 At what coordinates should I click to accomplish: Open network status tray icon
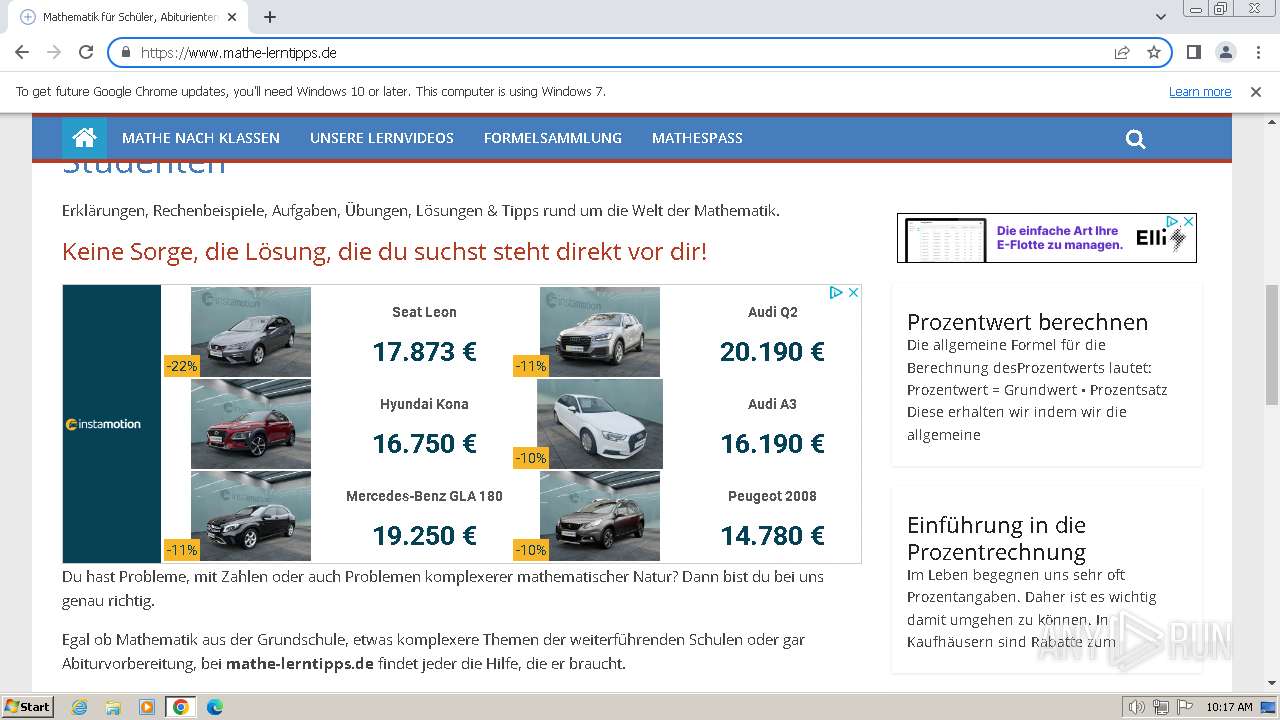point(1161,707)
